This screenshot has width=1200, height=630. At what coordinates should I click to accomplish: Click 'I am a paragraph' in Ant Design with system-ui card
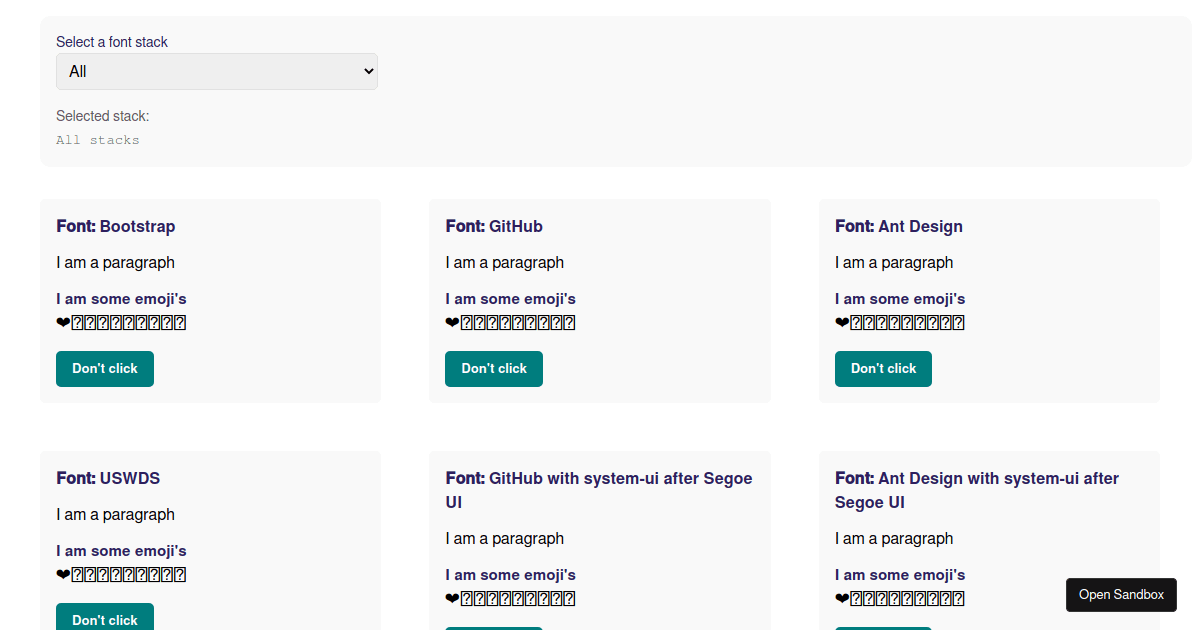pyautogui.click(x=894, y=539)
